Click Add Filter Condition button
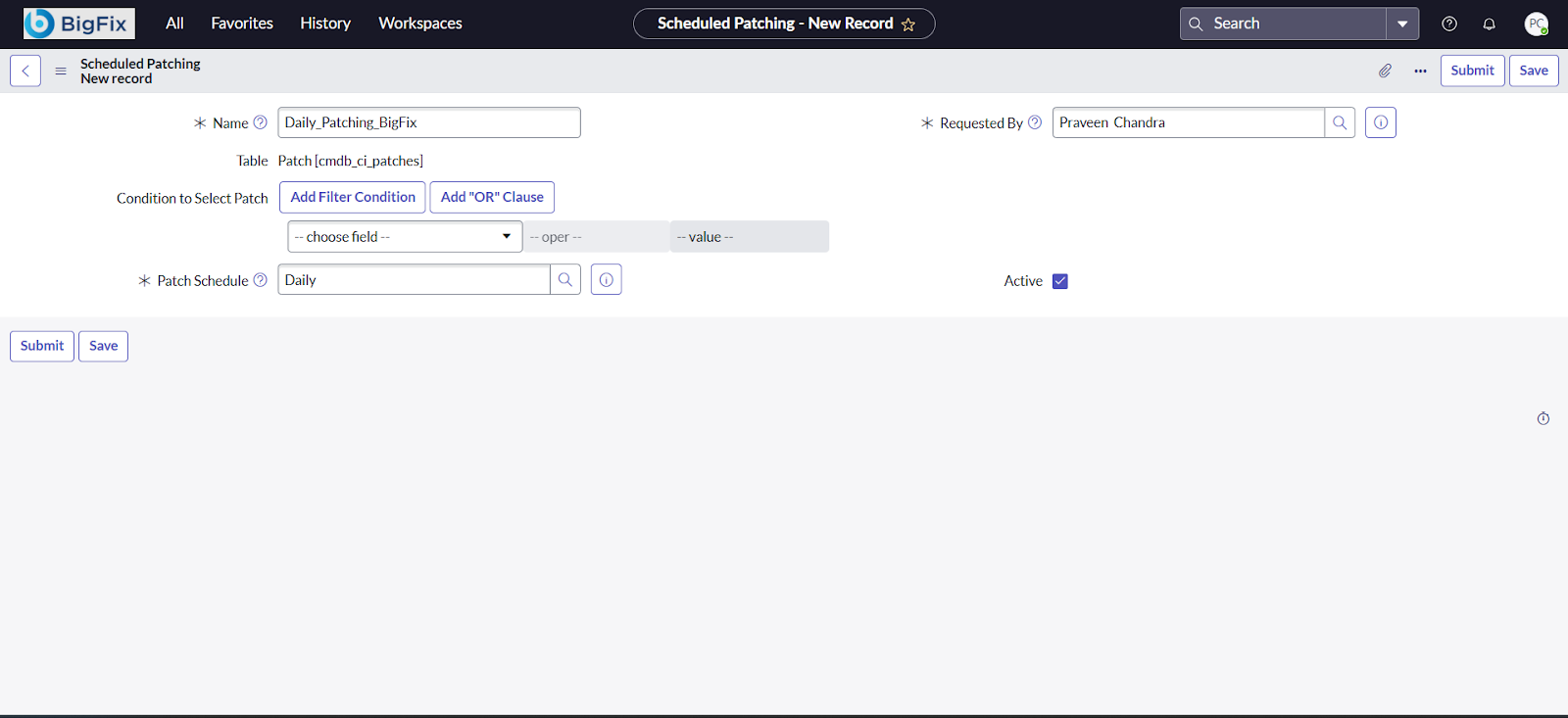Image resolution: width=1568 pixels, height=718 pixels. pos(353,197)
